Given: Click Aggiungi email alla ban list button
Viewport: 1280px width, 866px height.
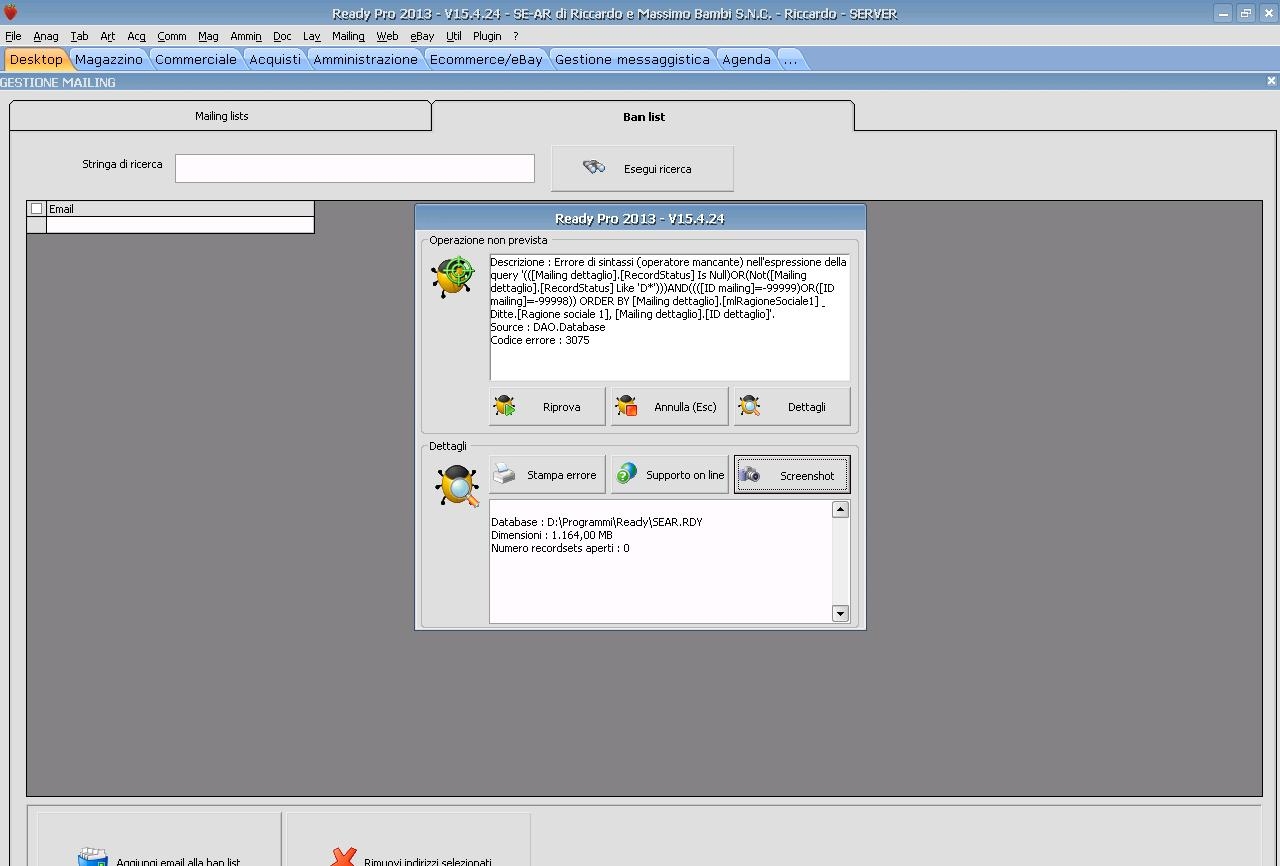Looking at the screenshot, I should (159, 840).
